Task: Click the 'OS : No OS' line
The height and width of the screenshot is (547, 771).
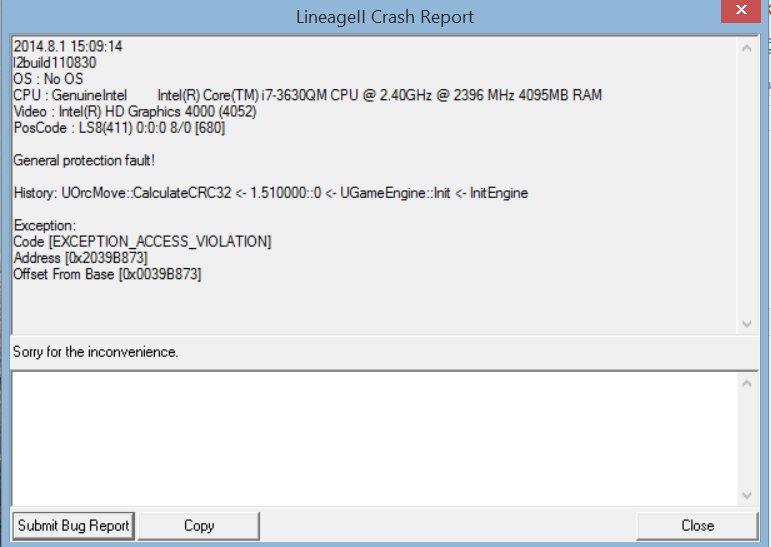Action: coord(48,79)
